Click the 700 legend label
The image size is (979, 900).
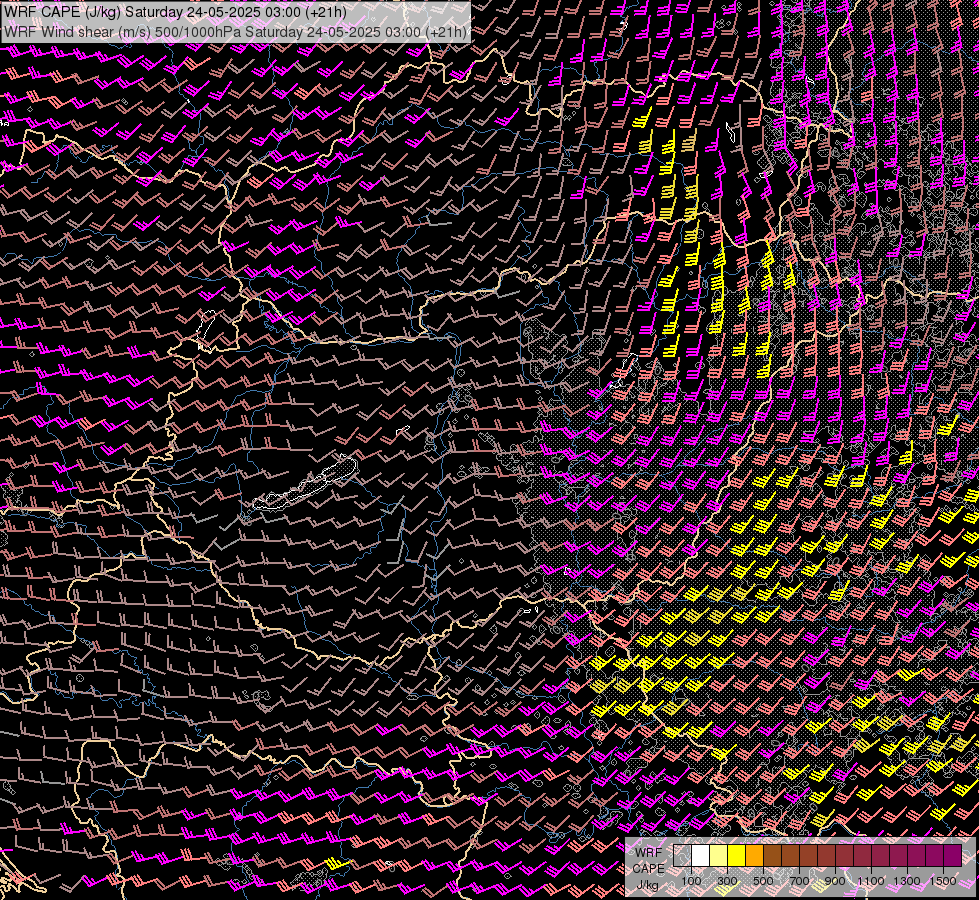point(799,881)
